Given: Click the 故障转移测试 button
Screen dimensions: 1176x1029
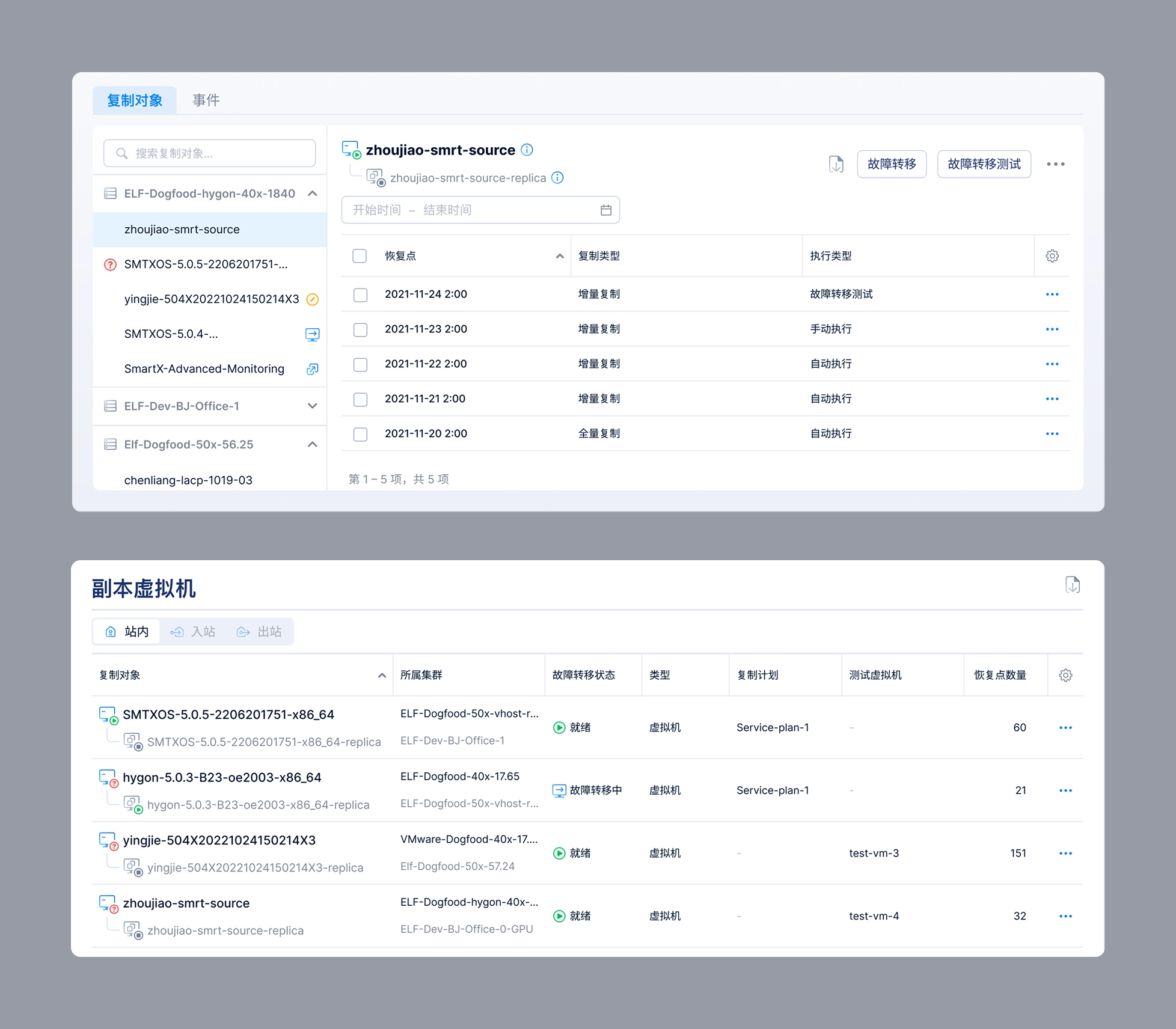Looking at the screenshot, I should click(984, 164).
